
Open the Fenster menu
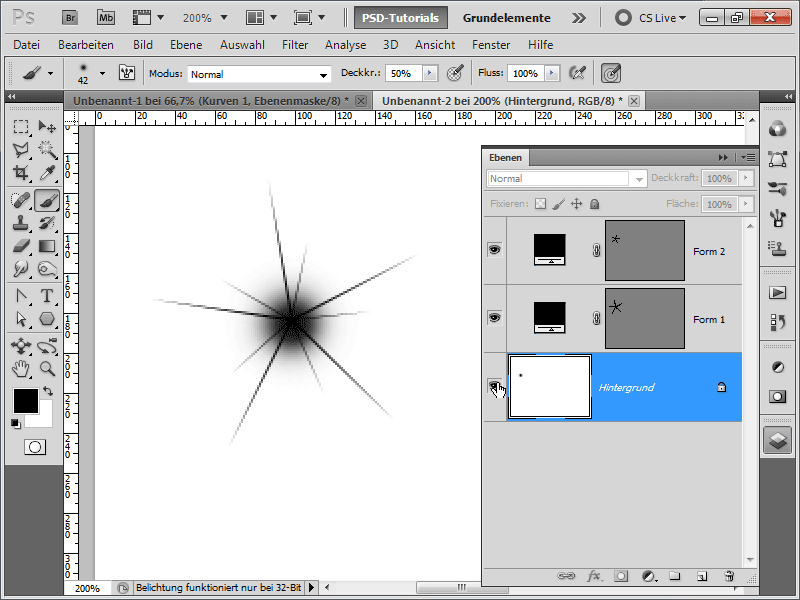point(491,45)
